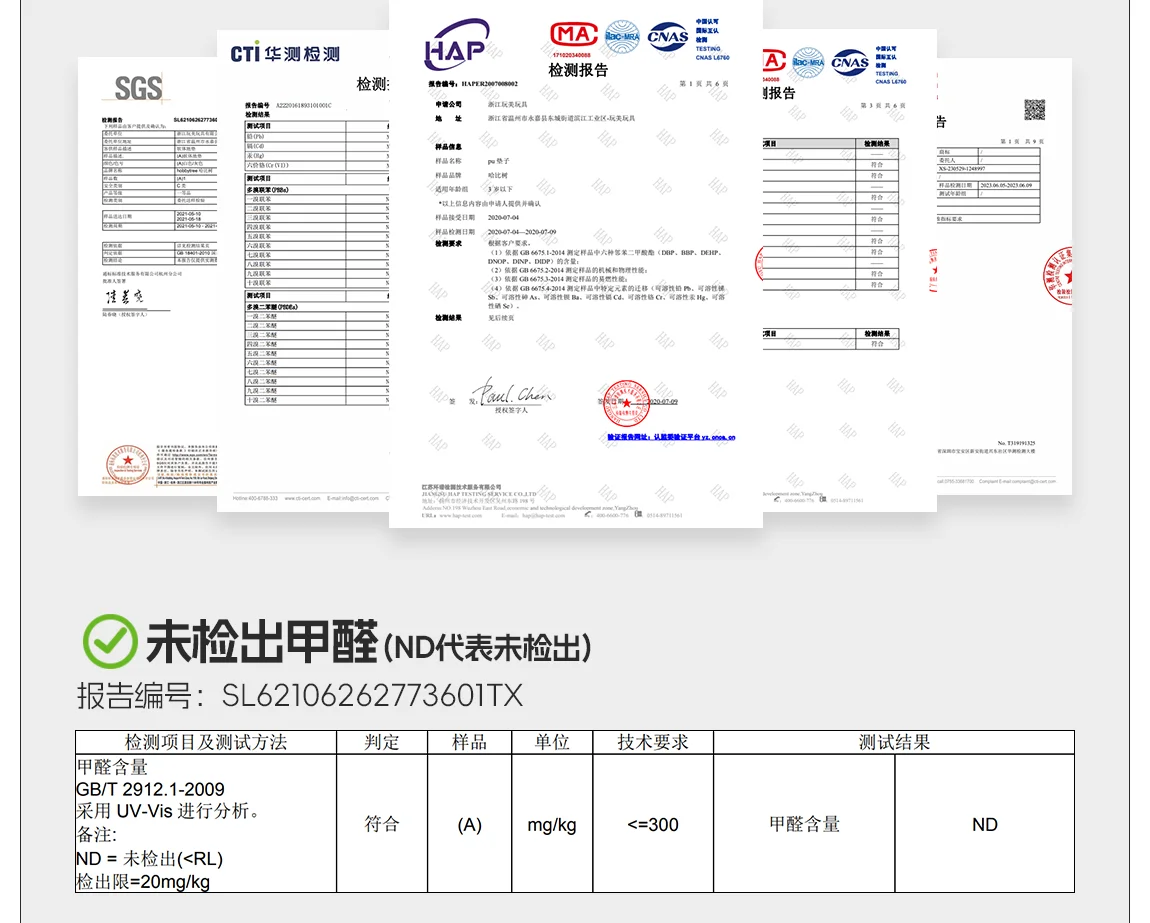The width and height of the screenshot is (1150, 923).
Task: Click the green checkmark beside 未检出甲醛
Action: [x=110, y=641]
